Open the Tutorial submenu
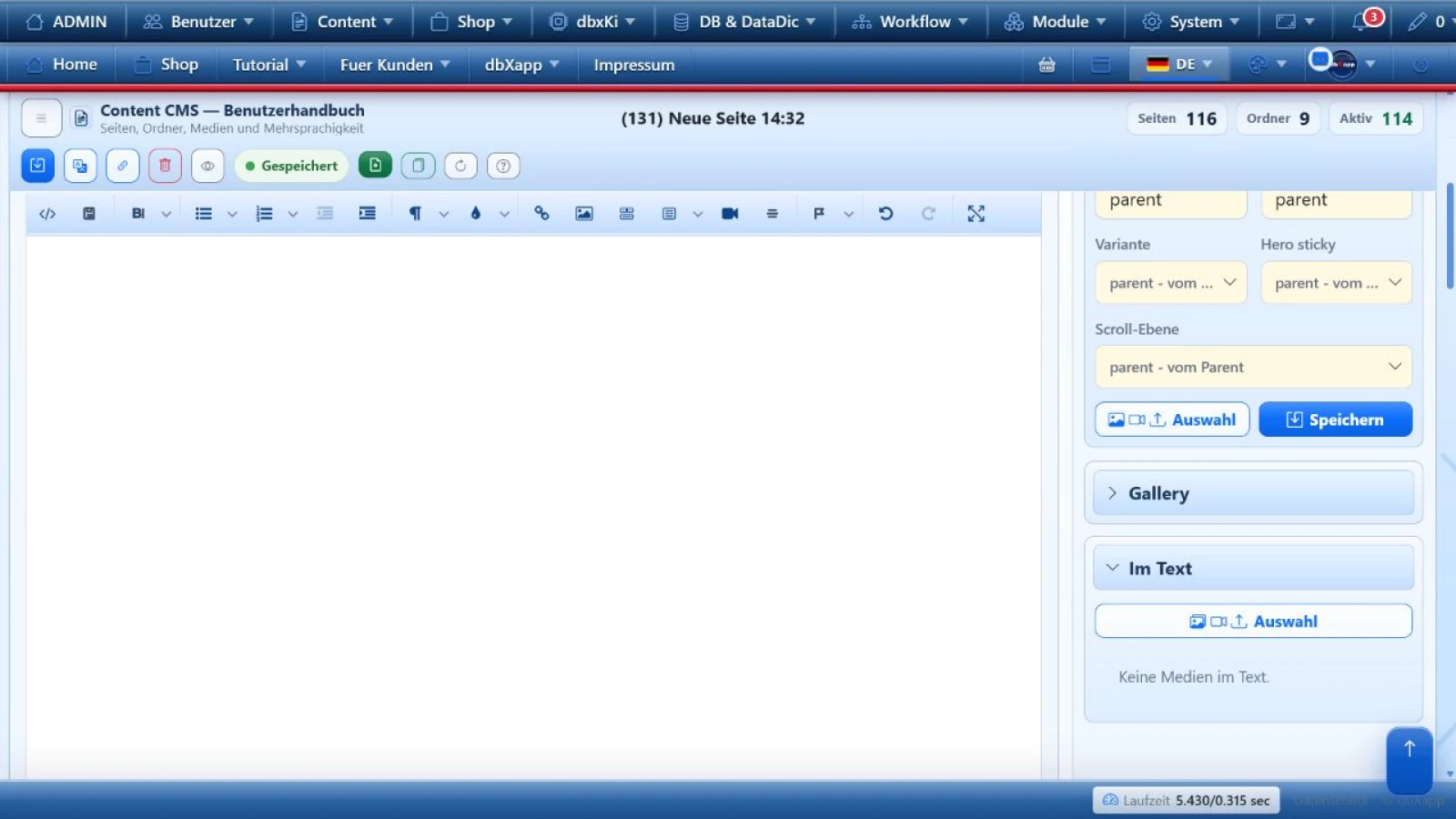The width and height of the screenshot is (1456, 819). (x=269, y=65)
